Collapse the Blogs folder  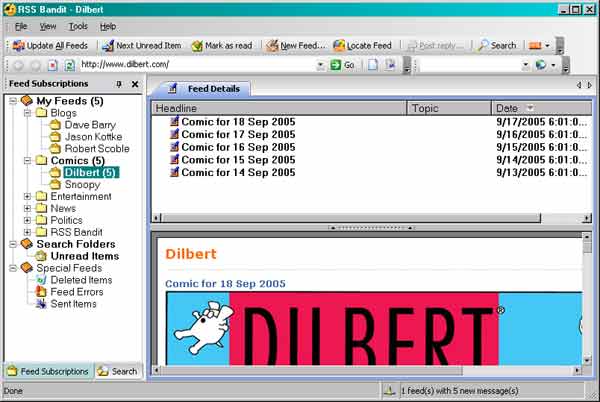(x=27, y=113)
